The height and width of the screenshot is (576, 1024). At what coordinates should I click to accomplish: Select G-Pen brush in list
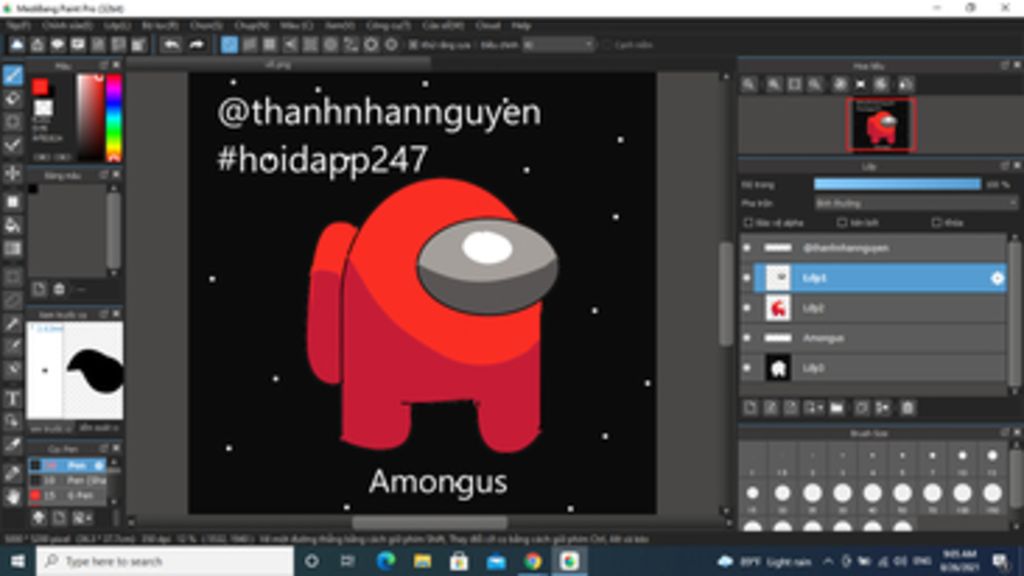[68, 496]
